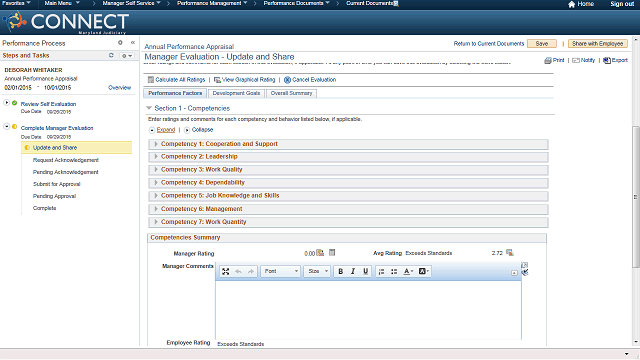The height and width of the screenshot is (360, 640).
Task: Open Manager Self Service breadcrumb menu
Action: coord(131,3)
